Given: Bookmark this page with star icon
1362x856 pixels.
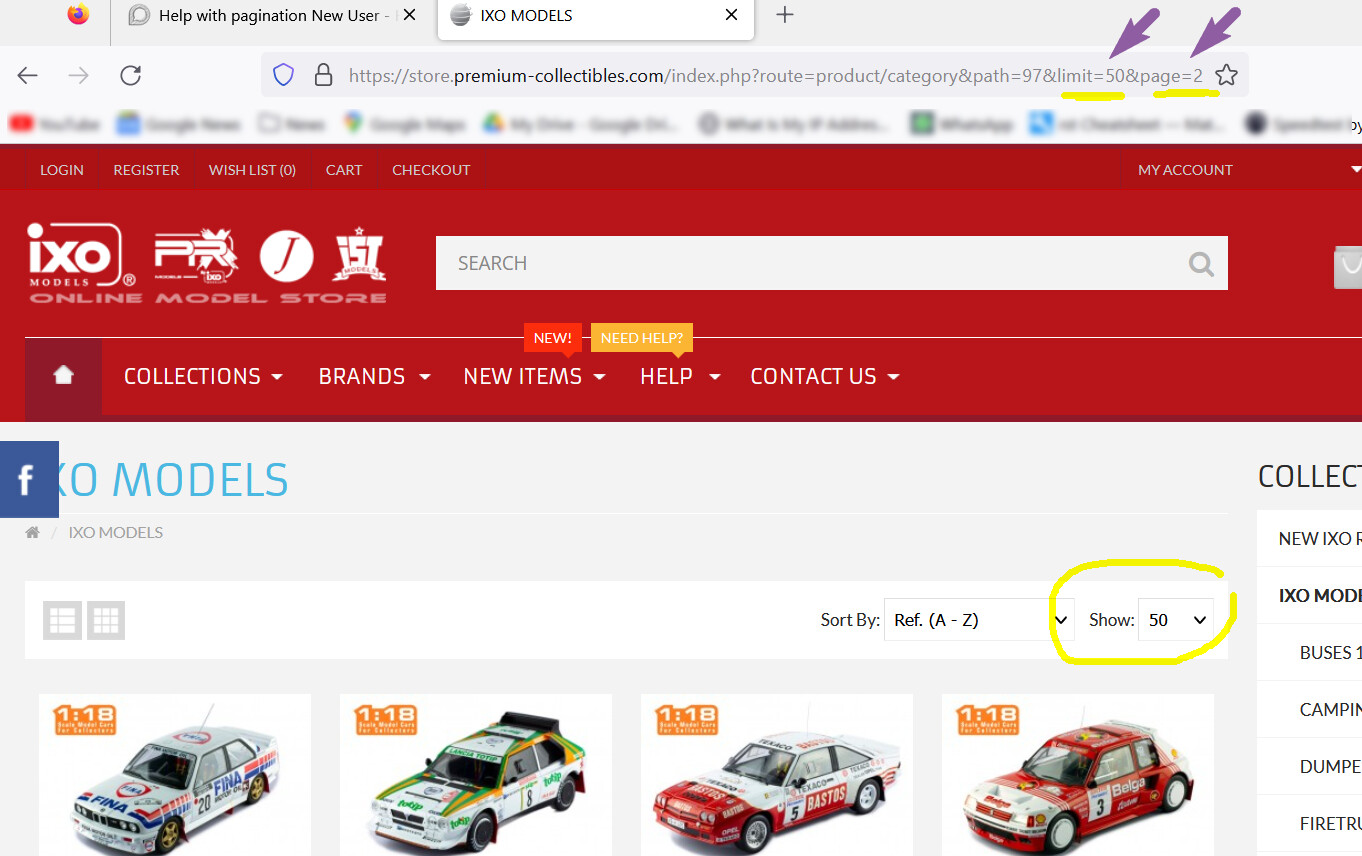Looking at the screenshot, I should coord(1227,76).
